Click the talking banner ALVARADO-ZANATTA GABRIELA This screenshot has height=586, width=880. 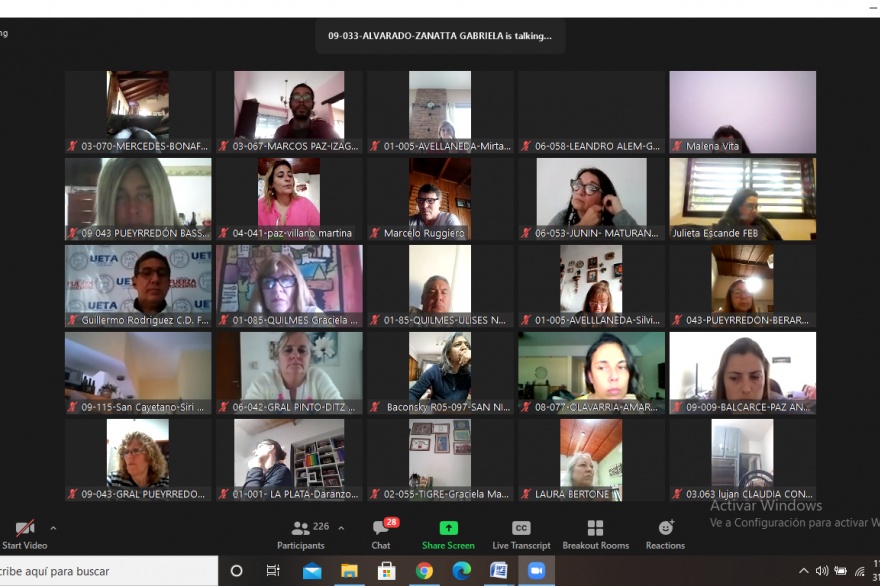439,36
